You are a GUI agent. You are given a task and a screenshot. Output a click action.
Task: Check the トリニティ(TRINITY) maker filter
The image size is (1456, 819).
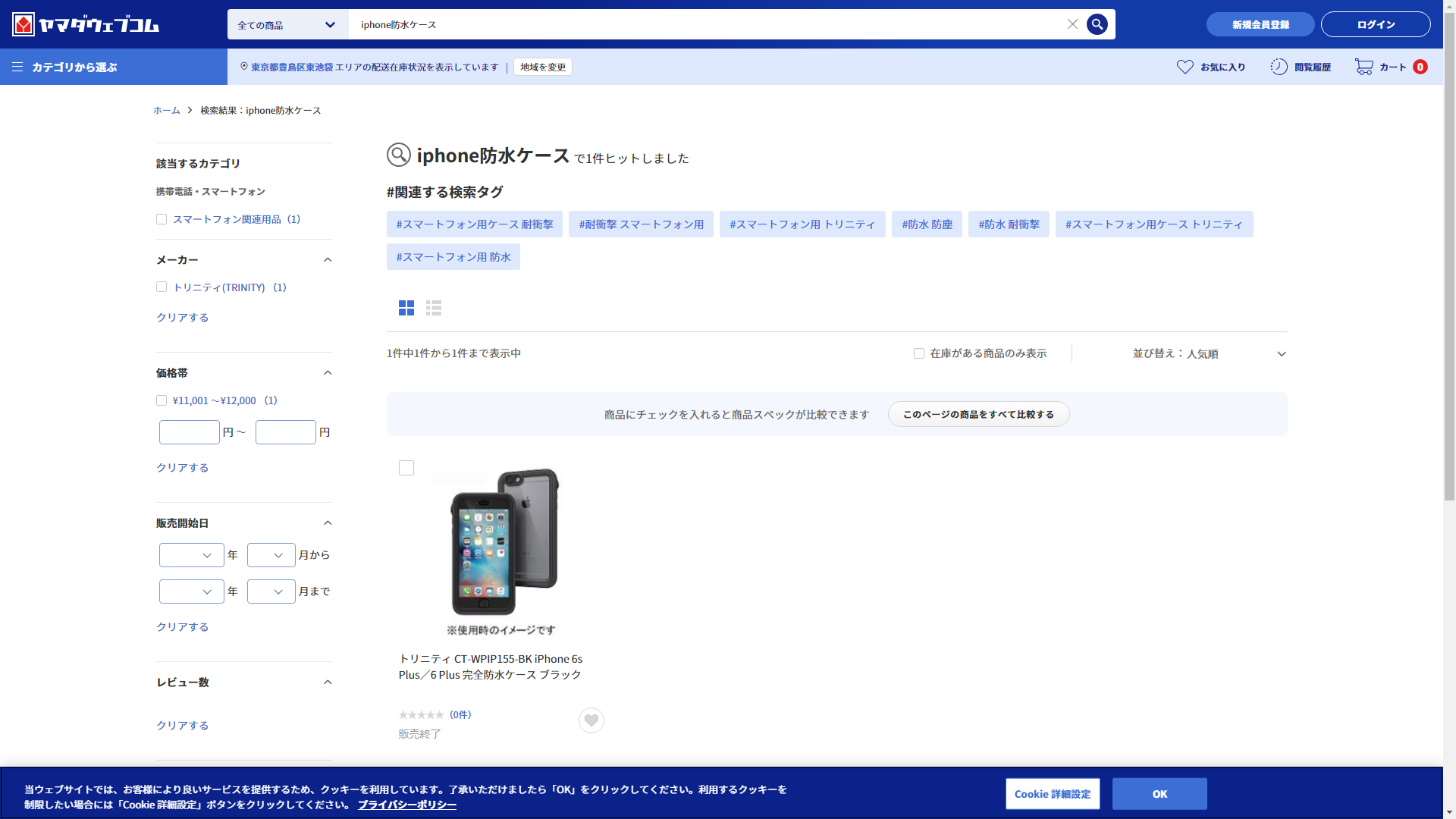click(162, 287)
